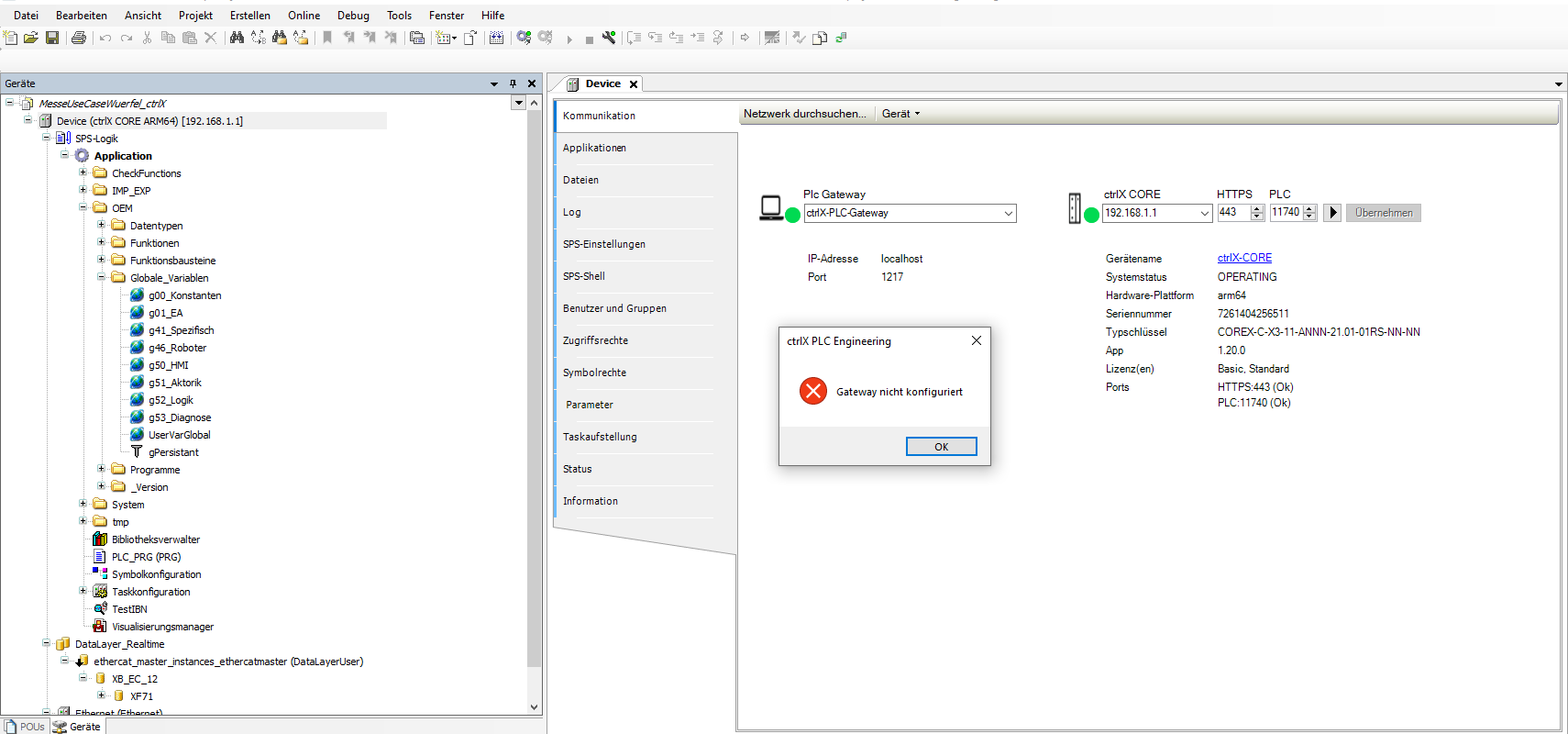
Task: Click the Save project toolbar icon
Action: point(52,38)
